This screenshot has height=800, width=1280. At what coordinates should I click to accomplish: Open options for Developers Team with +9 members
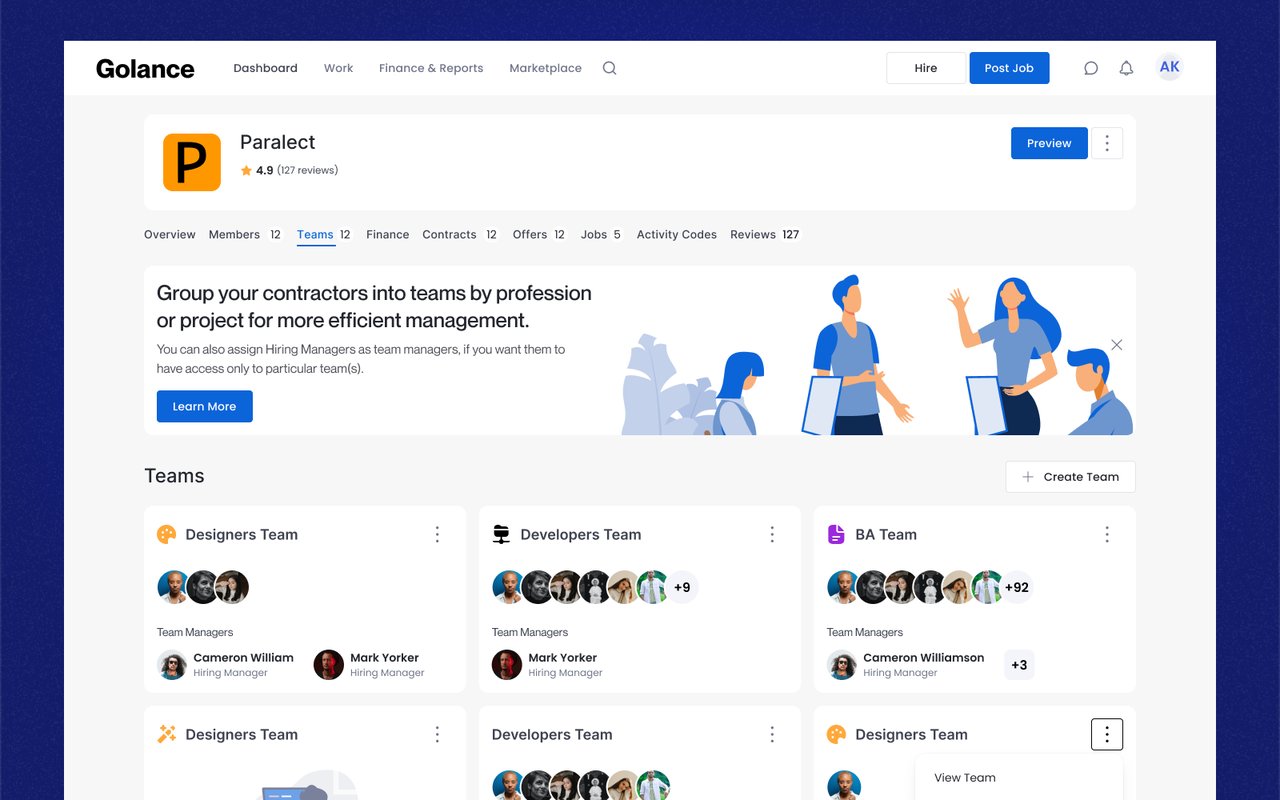[x=772, y=535]
